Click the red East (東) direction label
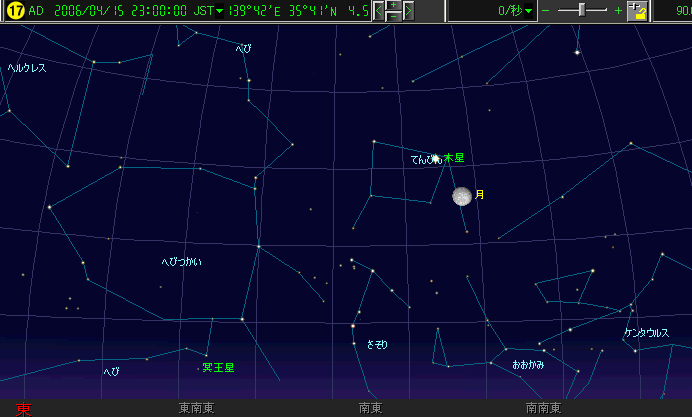 tap(23, 408)
